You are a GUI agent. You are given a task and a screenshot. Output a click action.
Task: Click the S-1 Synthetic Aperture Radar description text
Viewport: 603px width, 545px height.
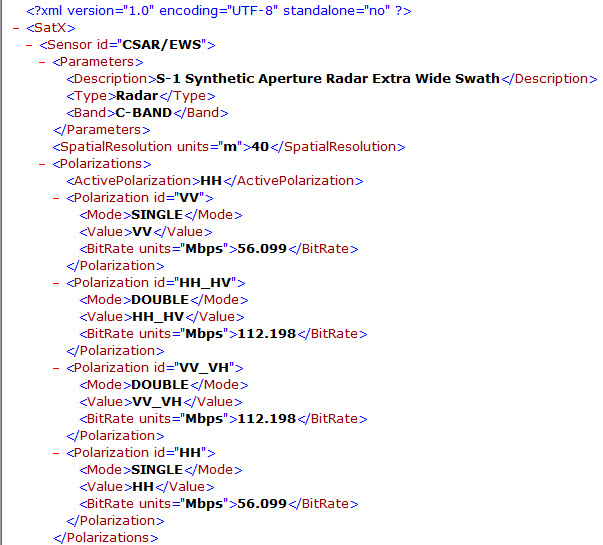[326, 79]
